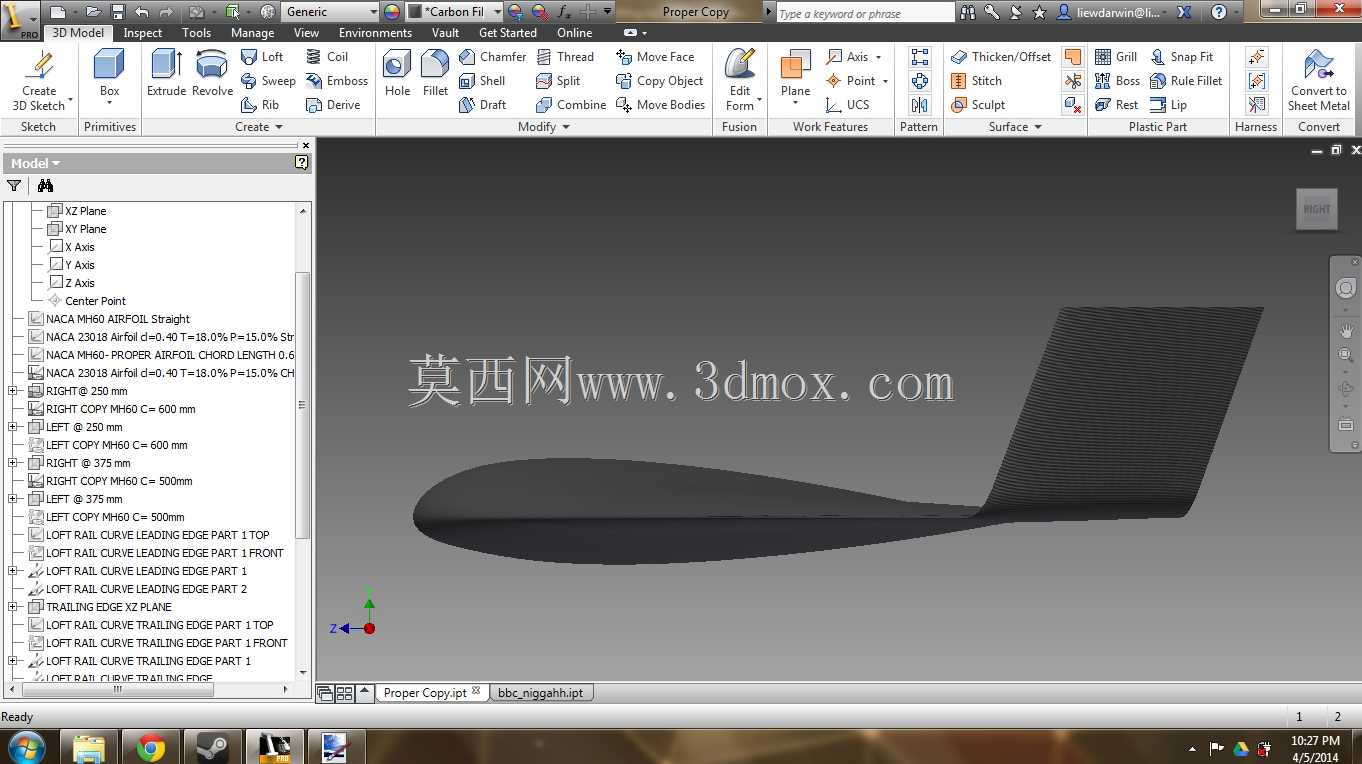Click the keyword search field
The height and width of the screenshot is (764, 1362).
coord(865,13)
